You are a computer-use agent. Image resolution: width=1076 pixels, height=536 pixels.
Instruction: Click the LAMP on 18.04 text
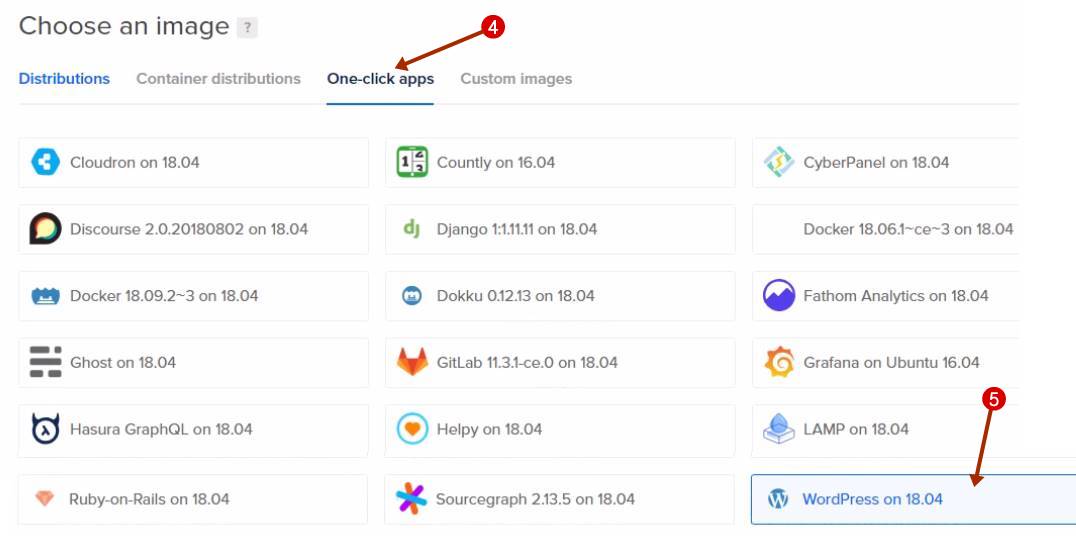tap(856, 430)
